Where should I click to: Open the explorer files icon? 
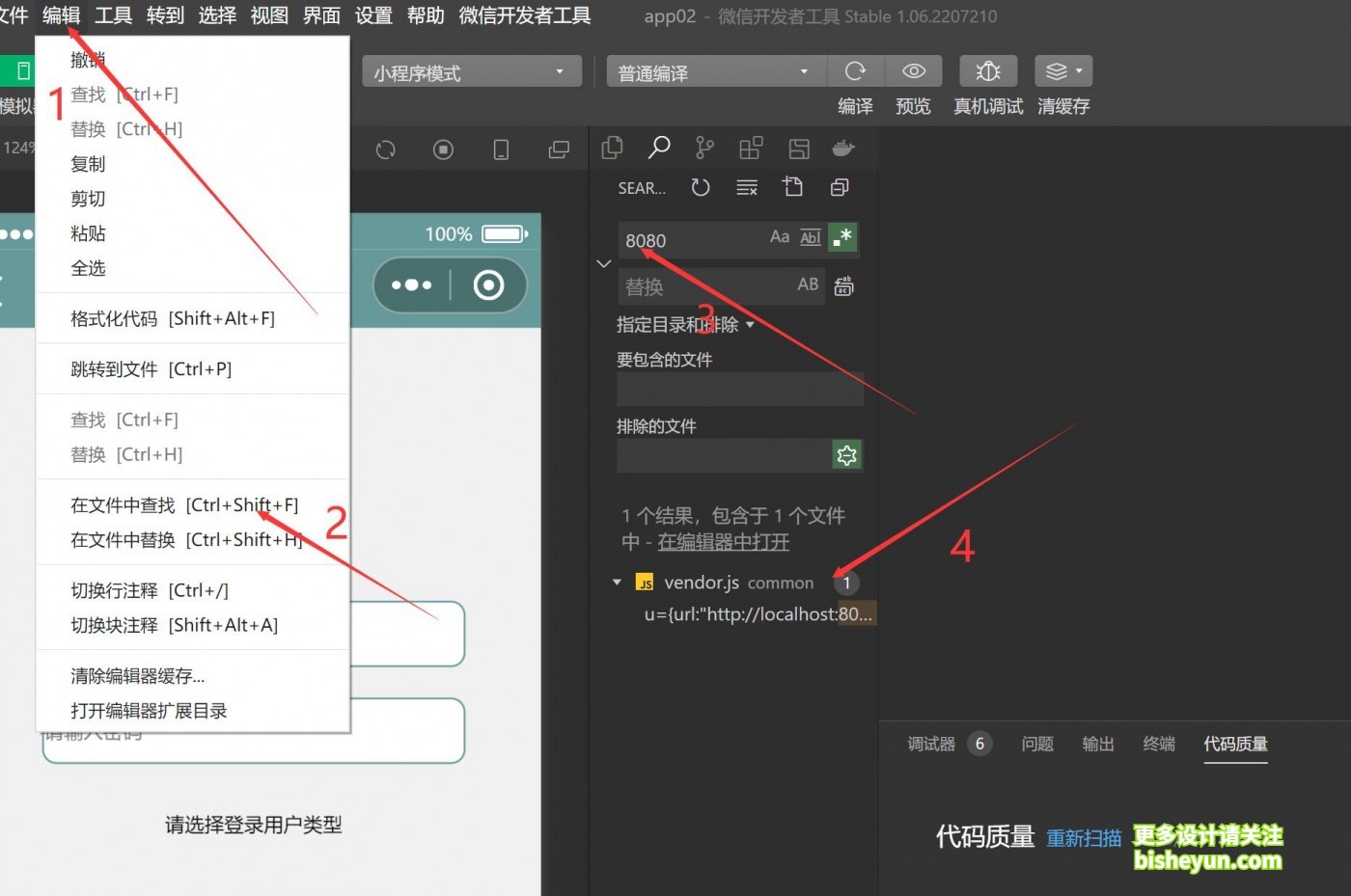(x=612, y=148)
